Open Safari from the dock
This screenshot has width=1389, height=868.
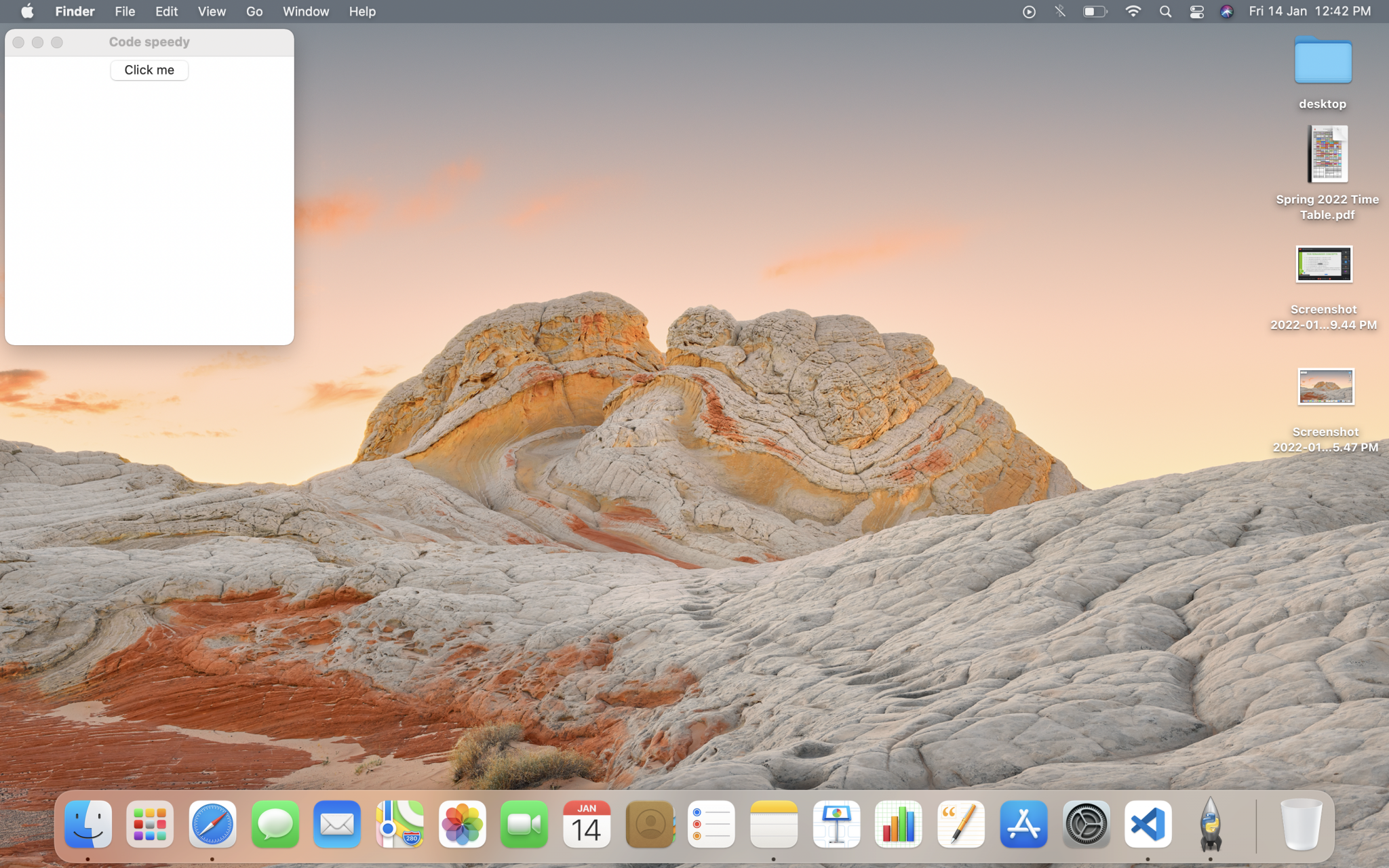pyautogui.click(x=212, y=824)
